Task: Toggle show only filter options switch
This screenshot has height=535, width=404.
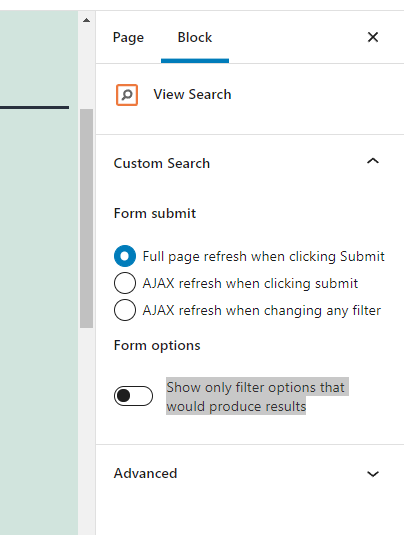Action: tap(133, 396)
